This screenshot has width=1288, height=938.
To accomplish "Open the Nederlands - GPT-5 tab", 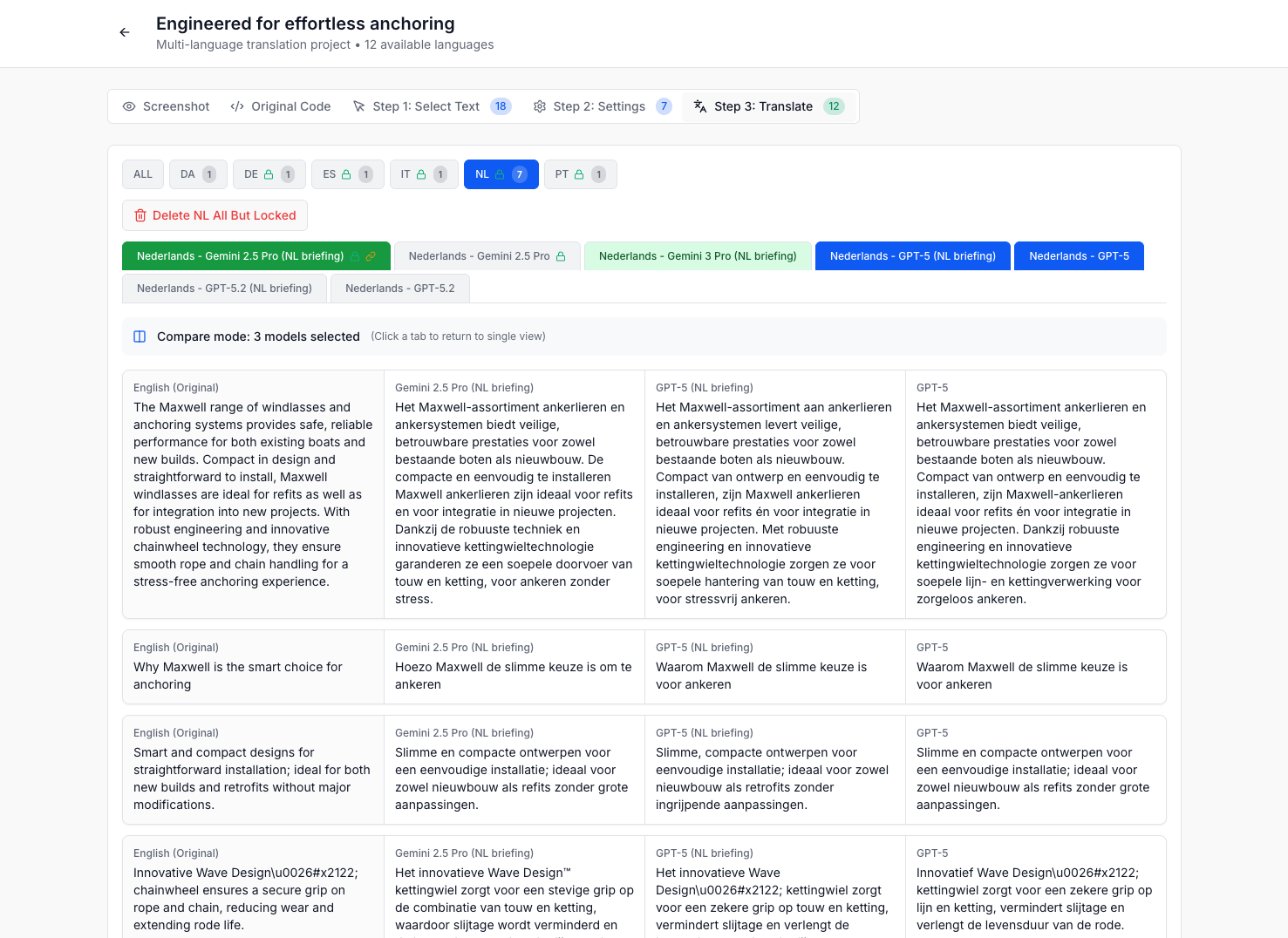I will click(x=1079, y=256).
